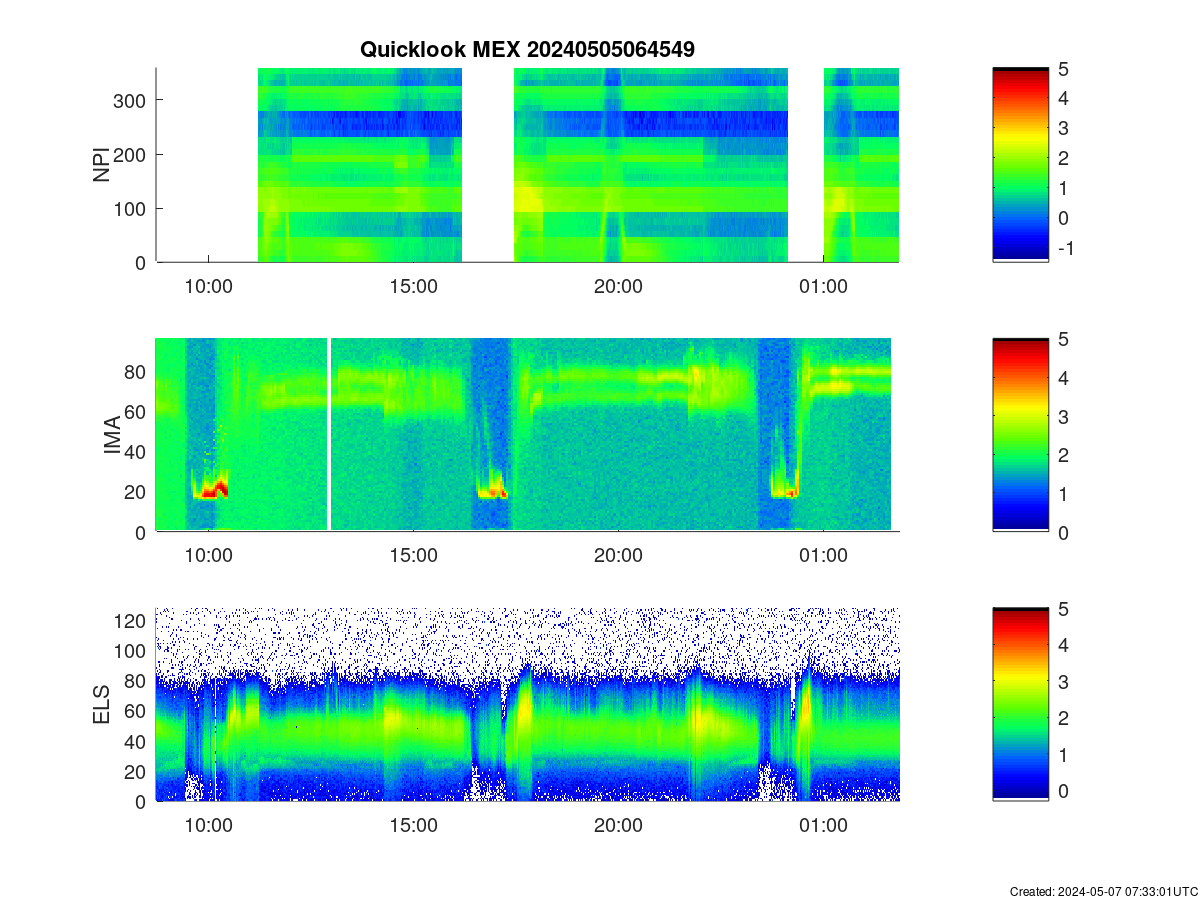The height and width of the screenshot is (900, 1200).
Task: Click the 100 tick on the NPI y-axis
Action: [x=131, y=208]
